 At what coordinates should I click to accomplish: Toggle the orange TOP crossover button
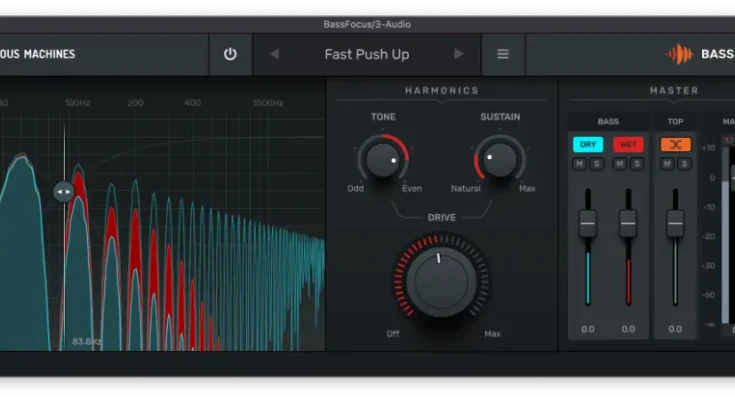point(675,144)
